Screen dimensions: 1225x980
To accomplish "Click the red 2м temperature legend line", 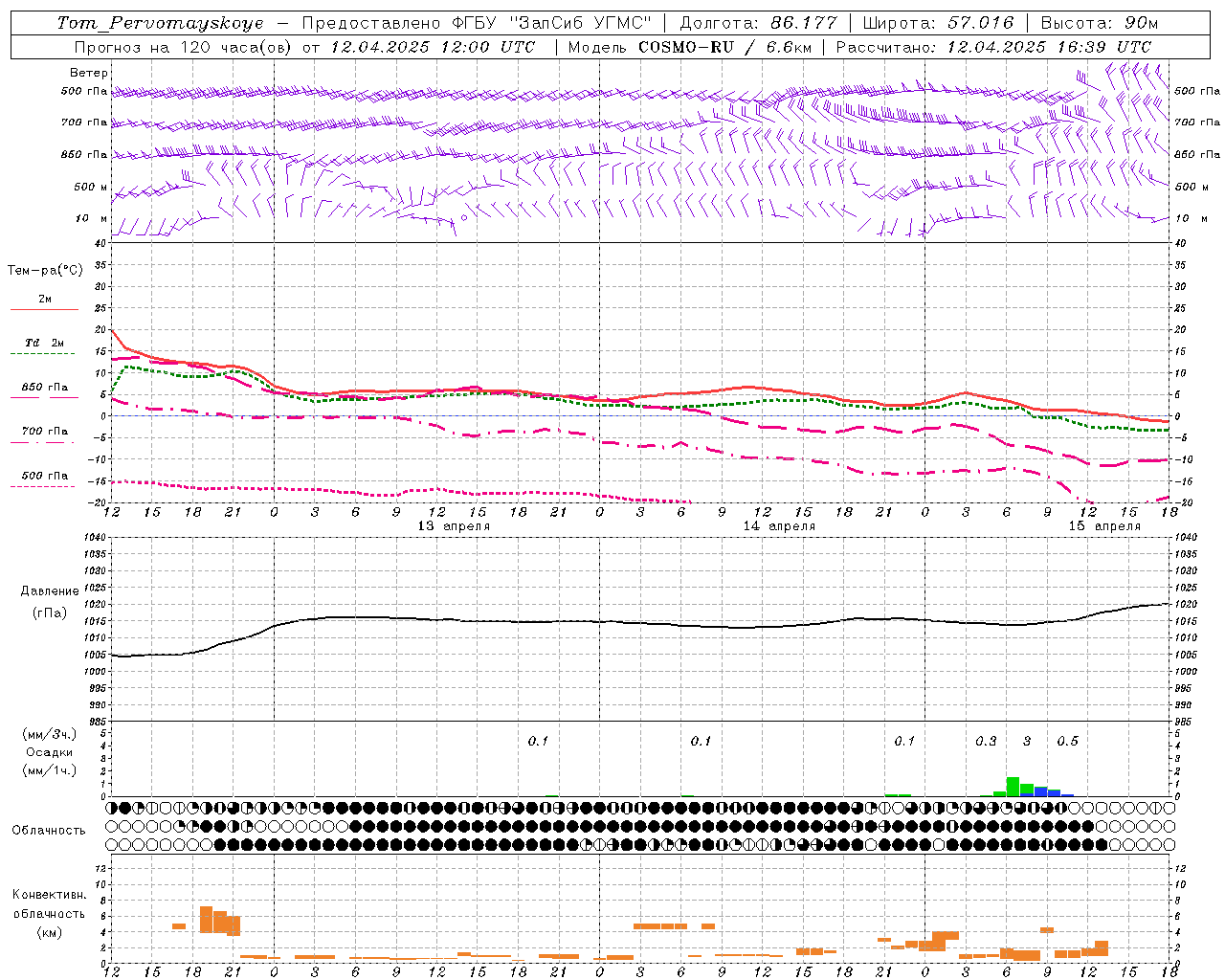I will pyautogui.click(x=44, y=309).
